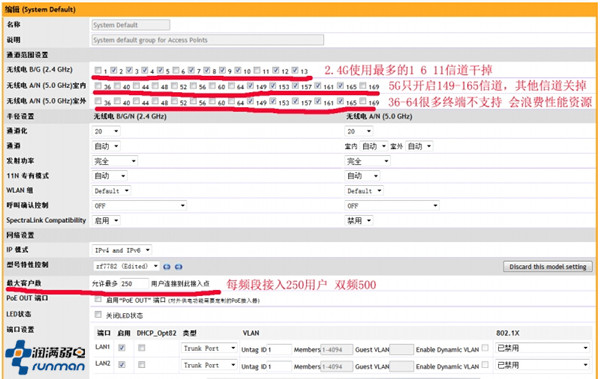The image size is (600, 379).
Task: Click the LAN2 Untag ID field
Action: (279, 366)
